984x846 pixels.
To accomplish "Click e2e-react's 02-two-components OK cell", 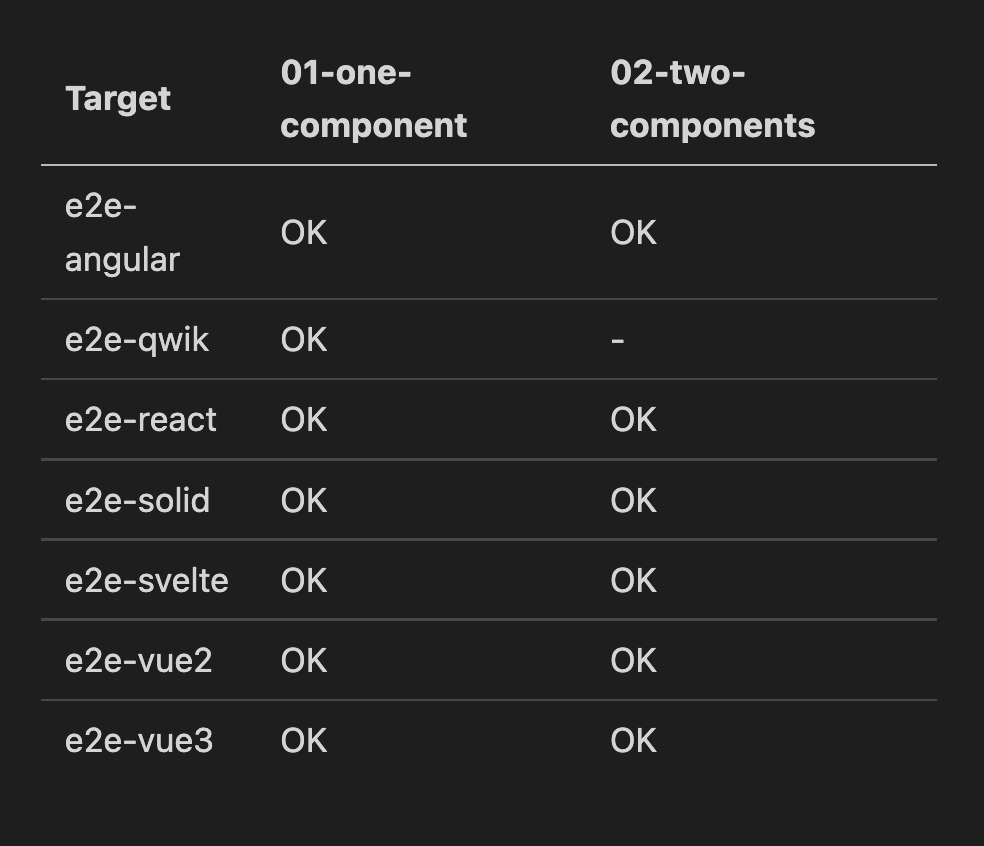I will tap(634, 420).
